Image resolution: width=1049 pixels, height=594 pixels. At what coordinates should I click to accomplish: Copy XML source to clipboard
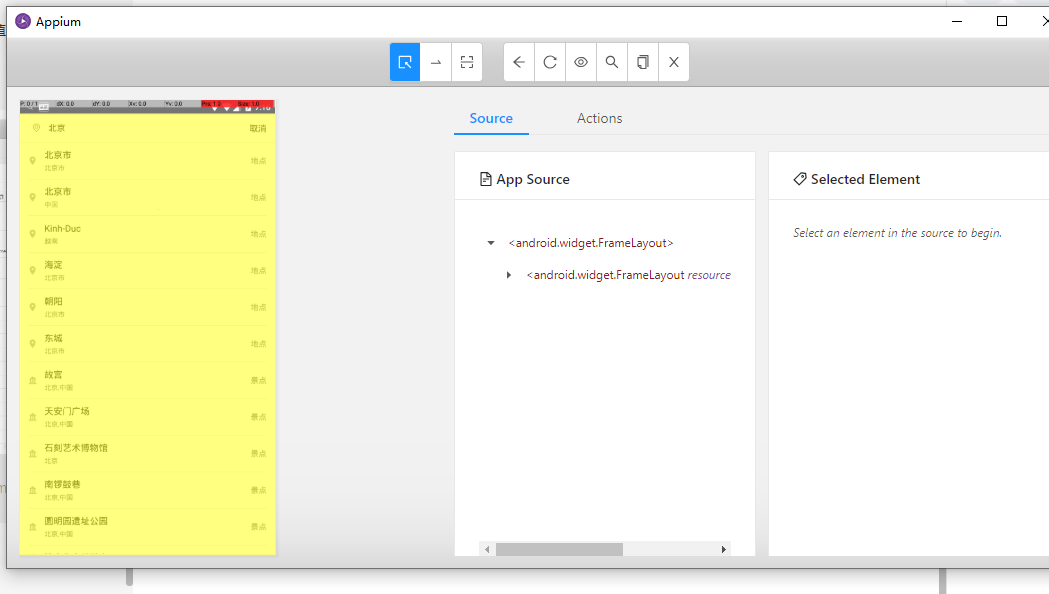coord(643,62)
